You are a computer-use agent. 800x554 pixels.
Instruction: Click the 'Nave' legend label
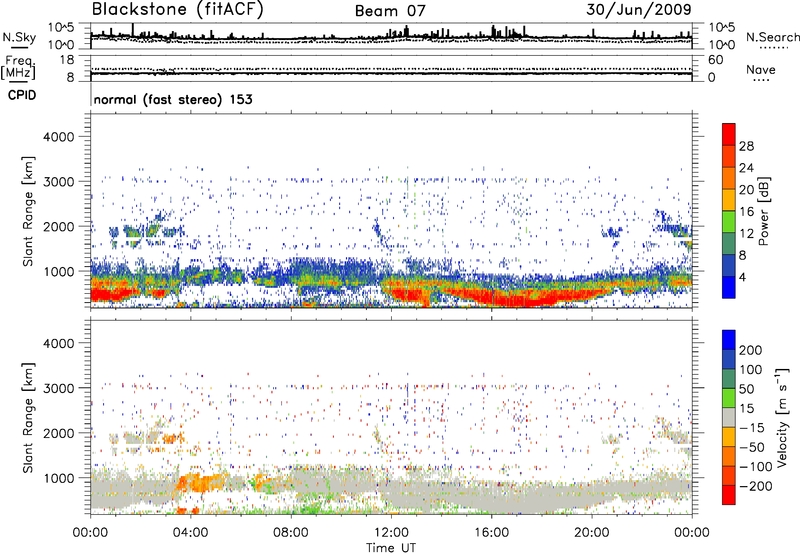(761, 69)
